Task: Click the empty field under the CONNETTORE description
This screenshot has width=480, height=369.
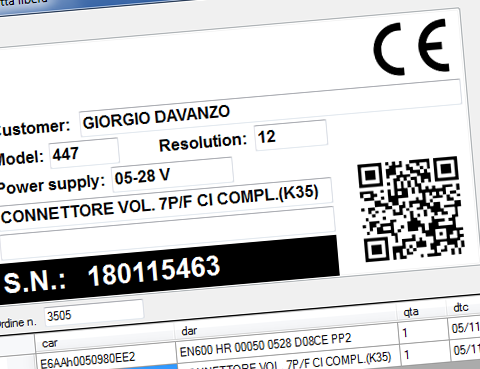Action: 168,233
